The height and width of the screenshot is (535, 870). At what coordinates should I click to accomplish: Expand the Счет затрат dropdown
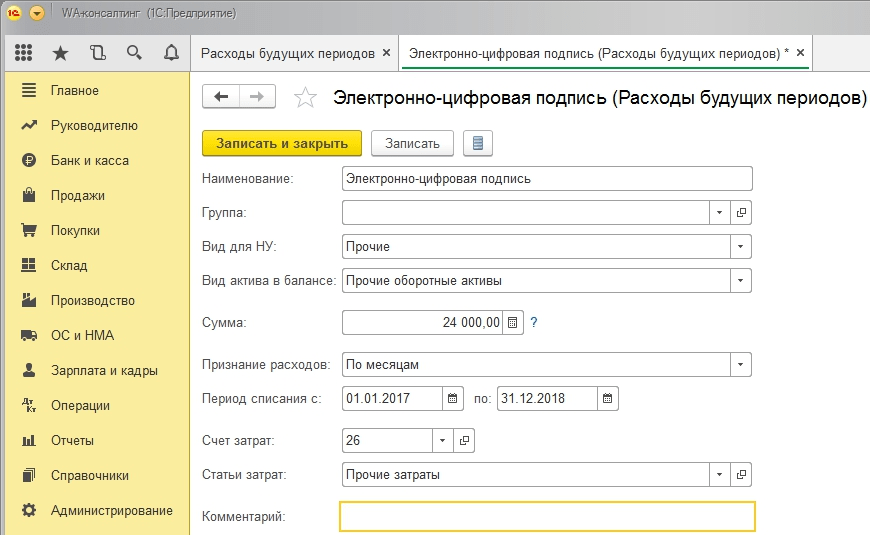(x=444, y=440)
